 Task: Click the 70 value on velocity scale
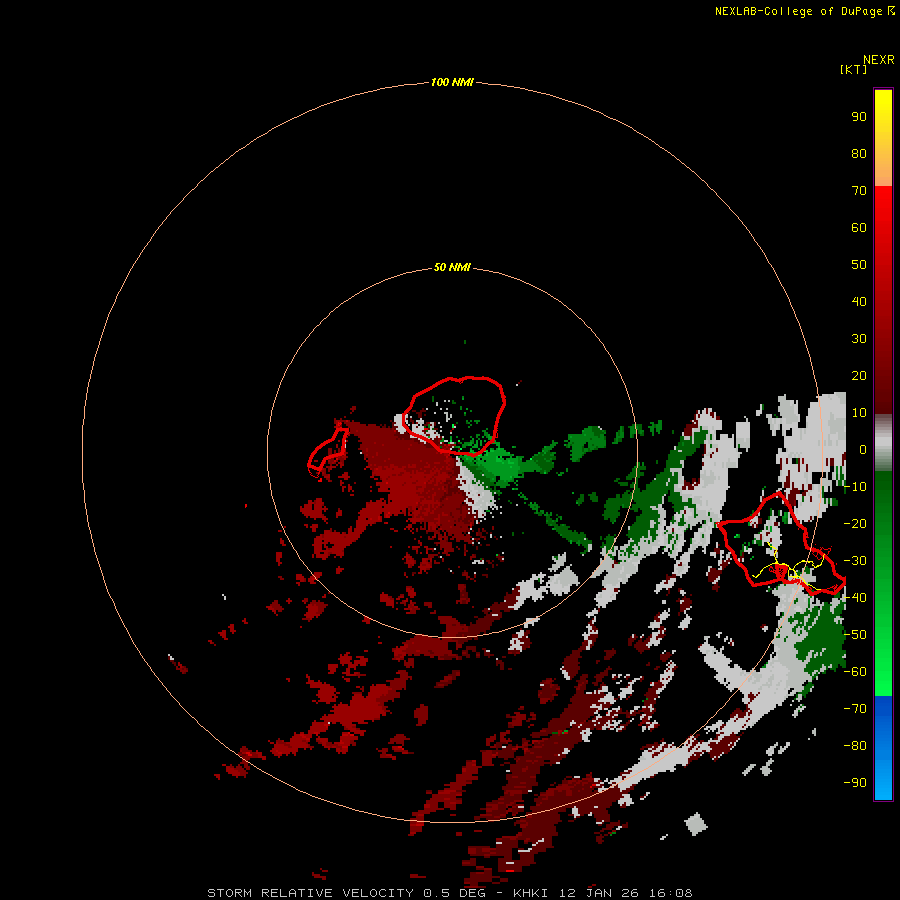859,191
